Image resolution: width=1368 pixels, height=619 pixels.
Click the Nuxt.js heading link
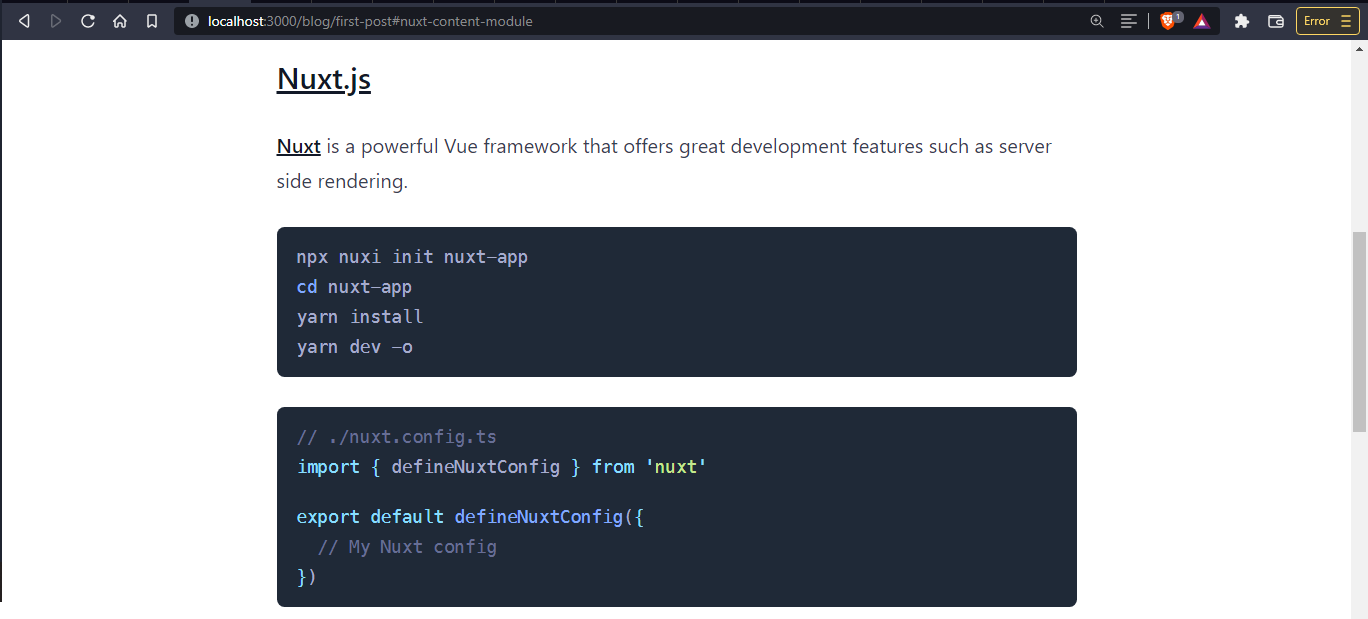click(x=324, y=79)
